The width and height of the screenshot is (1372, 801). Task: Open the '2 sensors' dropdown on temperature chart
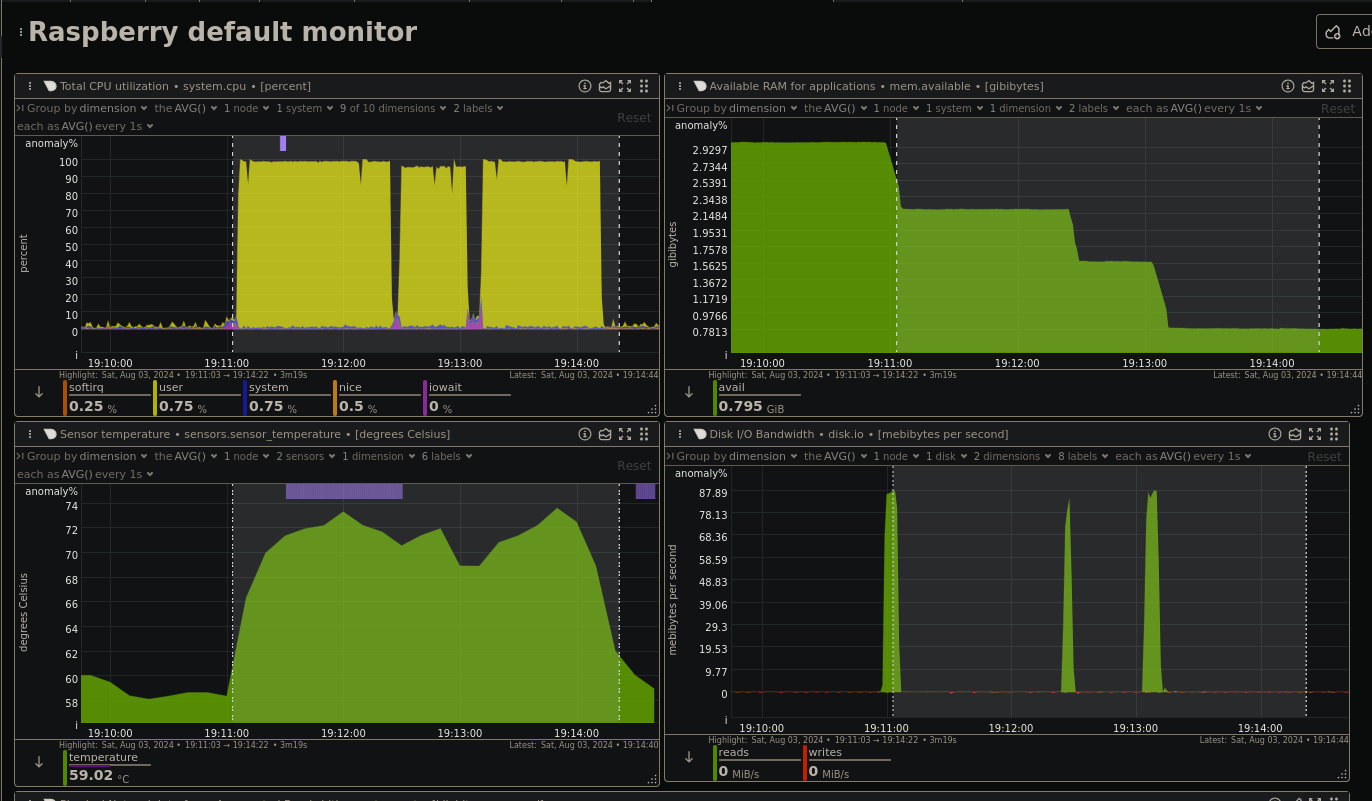point(306,456)
